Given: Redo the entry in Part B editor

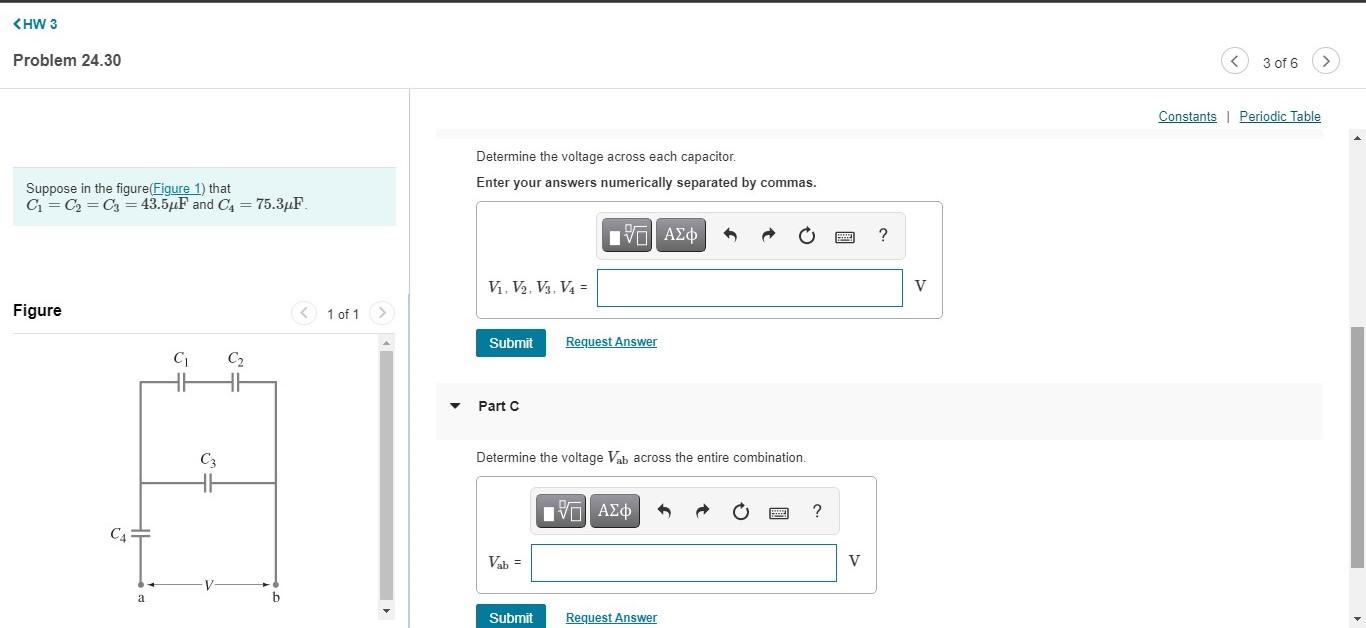Looking at the screenshot, I should 768,234.
